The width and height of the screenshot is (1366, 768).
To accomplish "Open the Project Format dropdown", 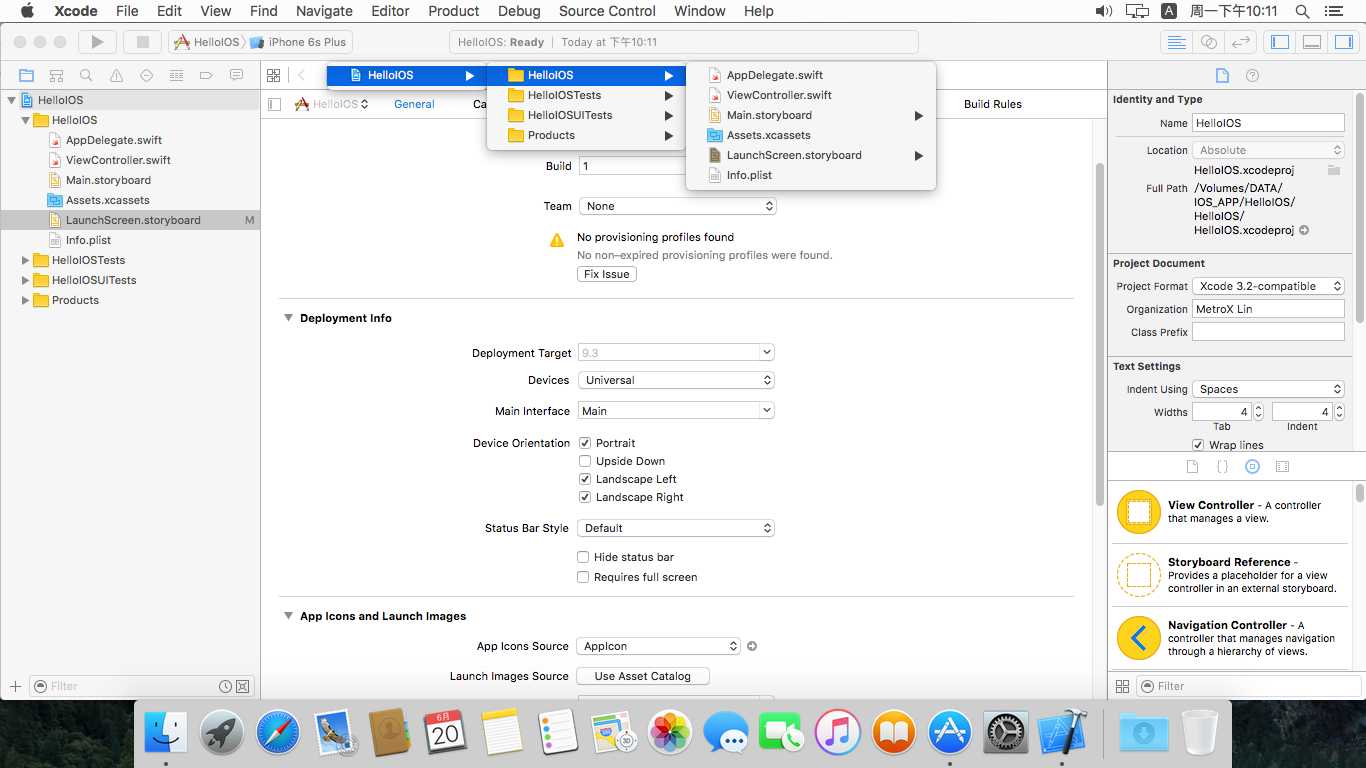I will click(1269, 286).
